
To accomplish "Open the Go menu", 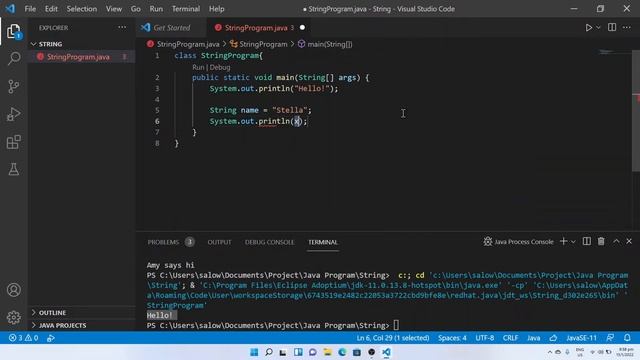I will 136,9.
